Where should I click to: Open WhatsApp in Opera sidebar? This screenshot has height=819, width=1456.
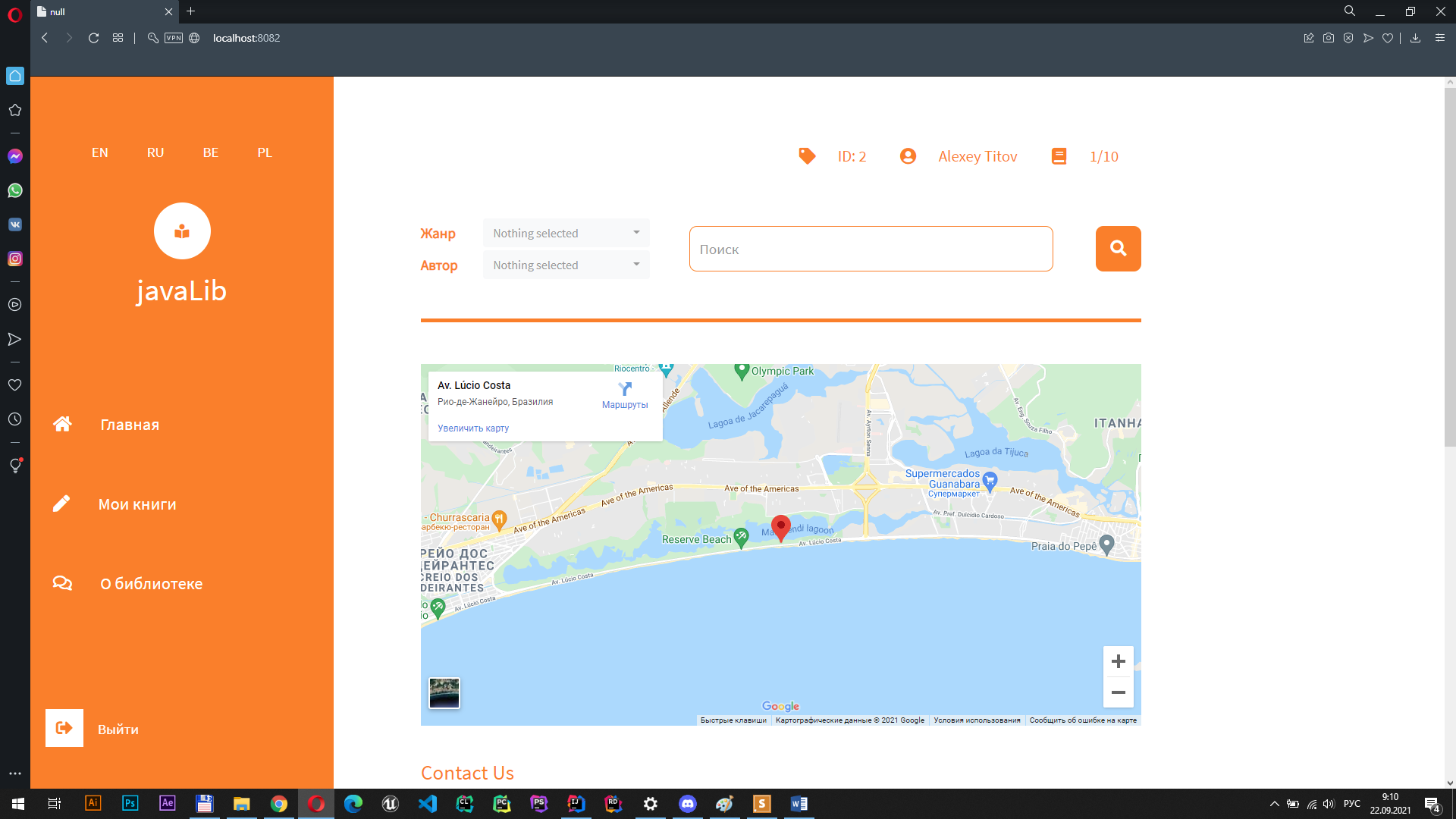(x=15, y=190)
